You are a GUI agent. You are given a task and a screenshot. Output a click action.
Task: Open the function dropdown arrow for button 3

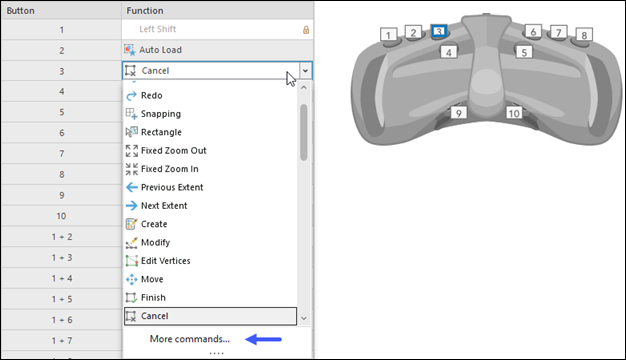305,71
